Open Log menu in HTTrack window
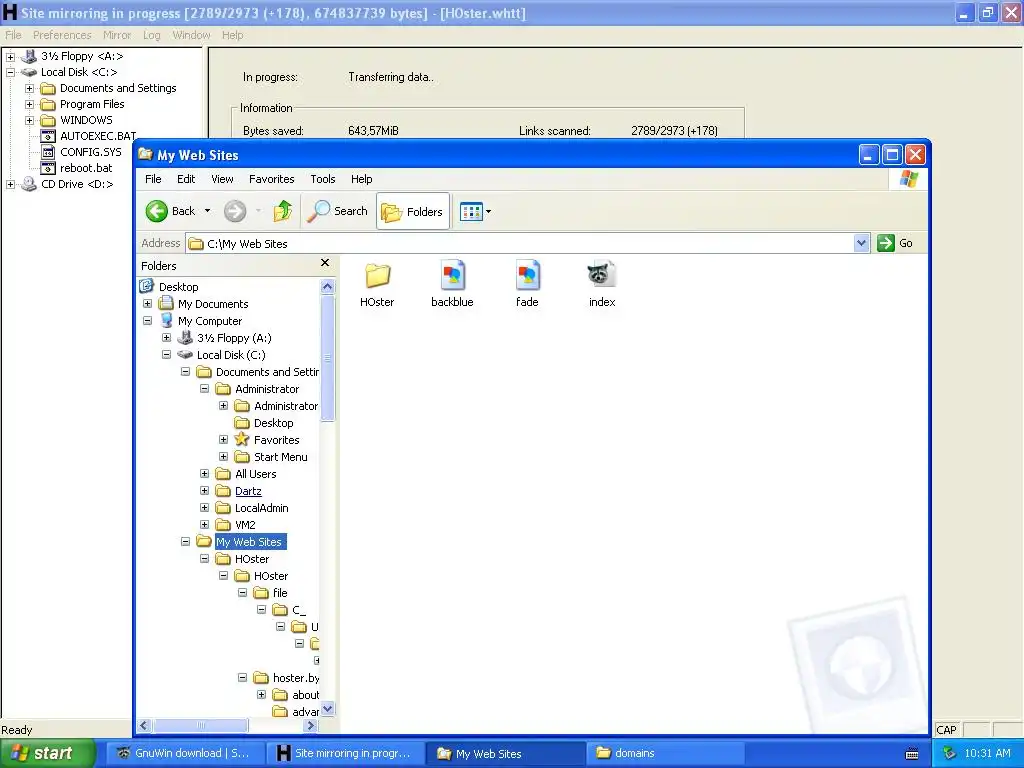1024x768 pixels. click(x=152, y=35)
